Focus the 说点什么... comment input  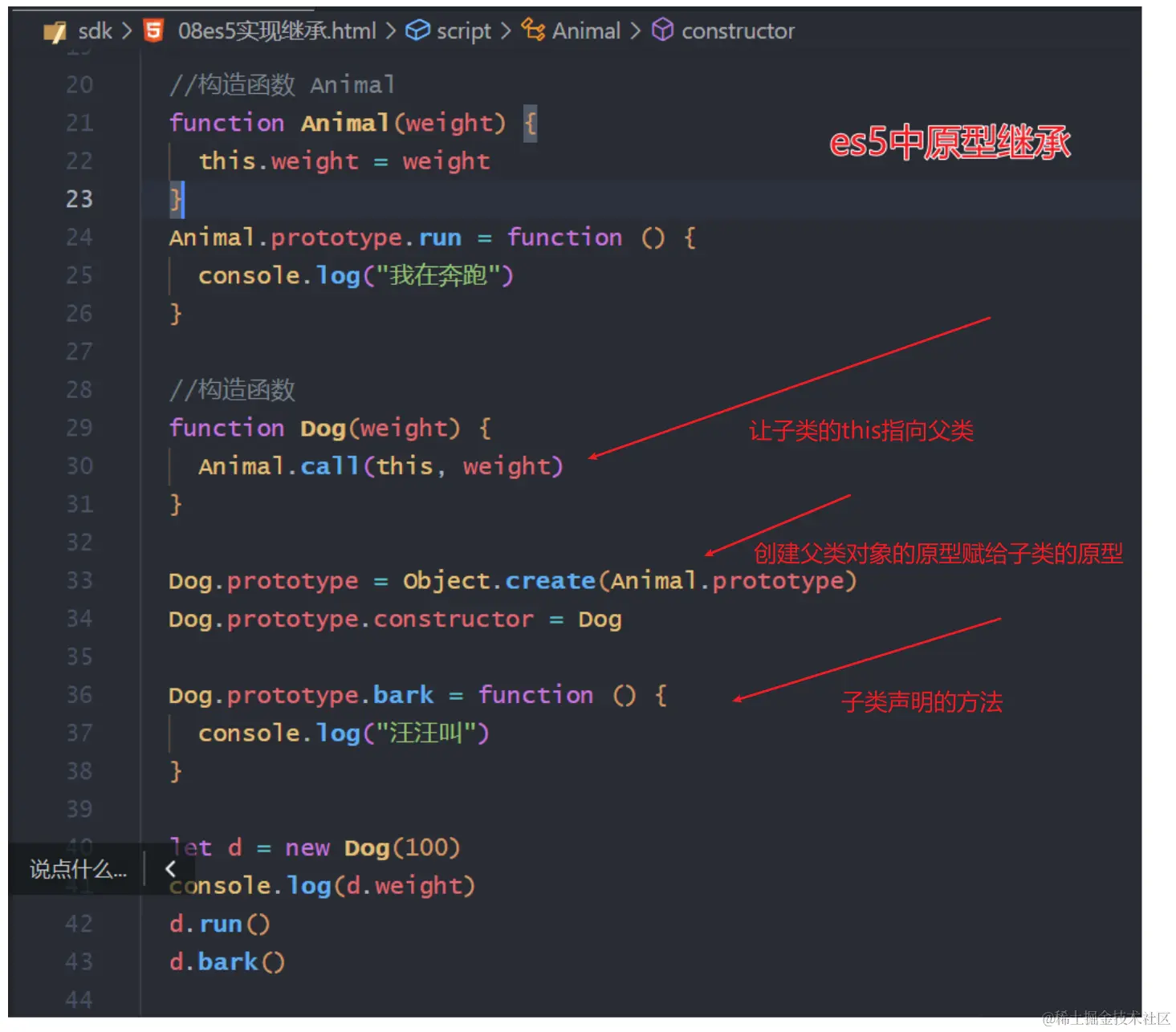(x=78, y=869)
